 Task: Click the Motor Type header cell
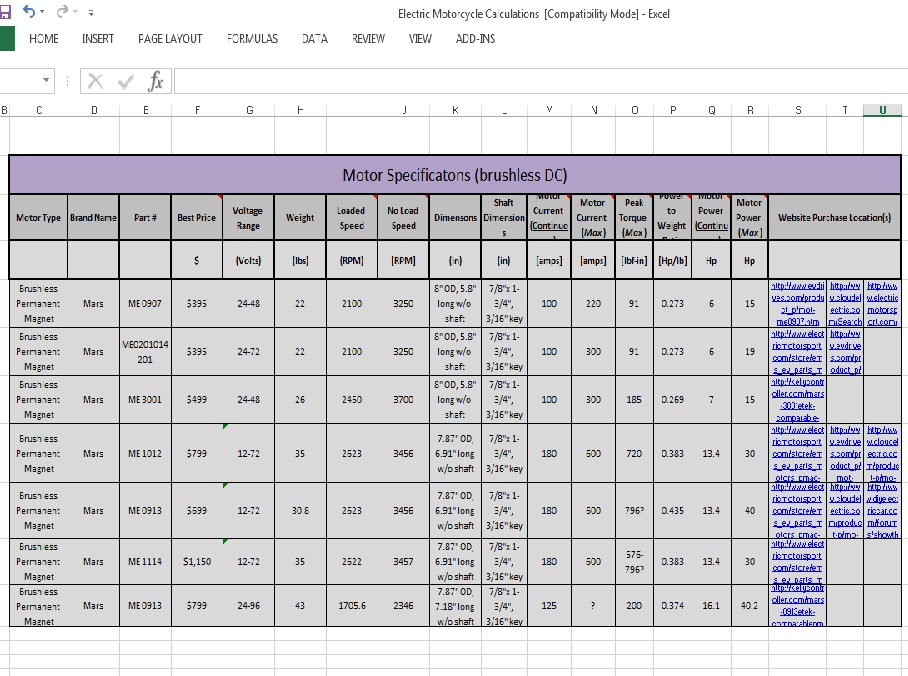coord(38,218)
